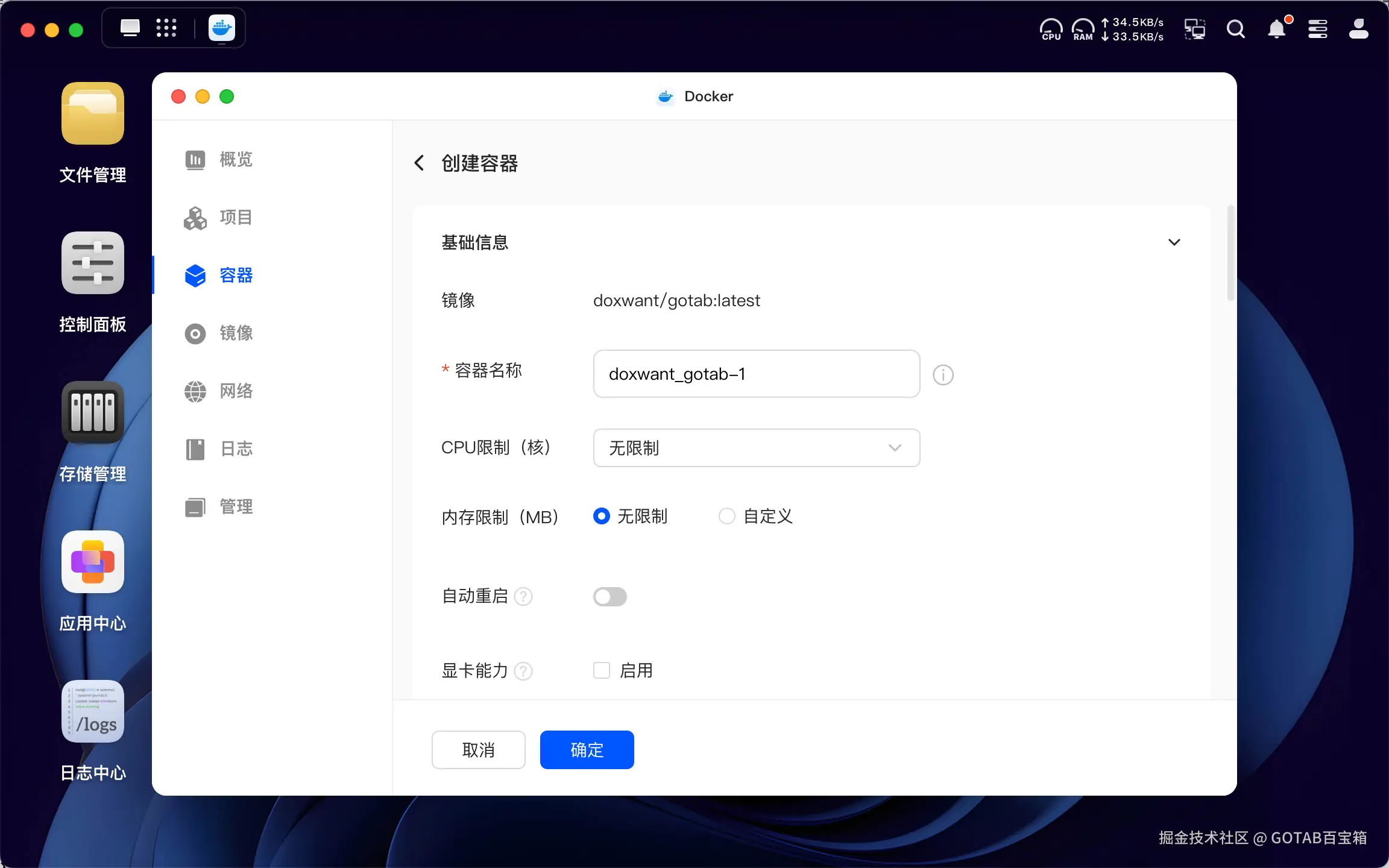Open the notifications bell in top bar
1389x868 pixels.
click(x=1277, y=29)
